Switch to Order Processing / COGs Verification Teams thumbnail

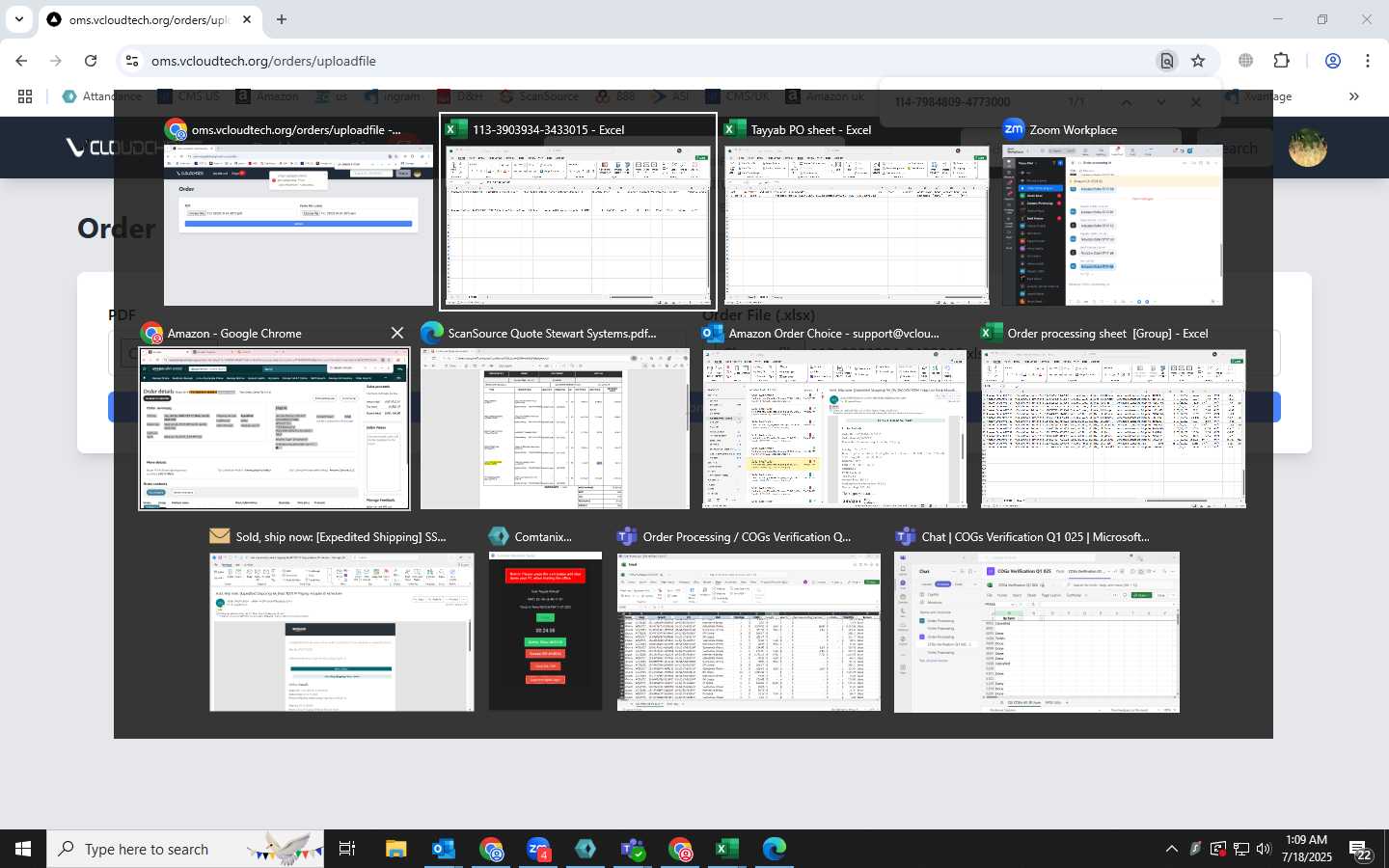pyautogui.click(x=749, y=632)
